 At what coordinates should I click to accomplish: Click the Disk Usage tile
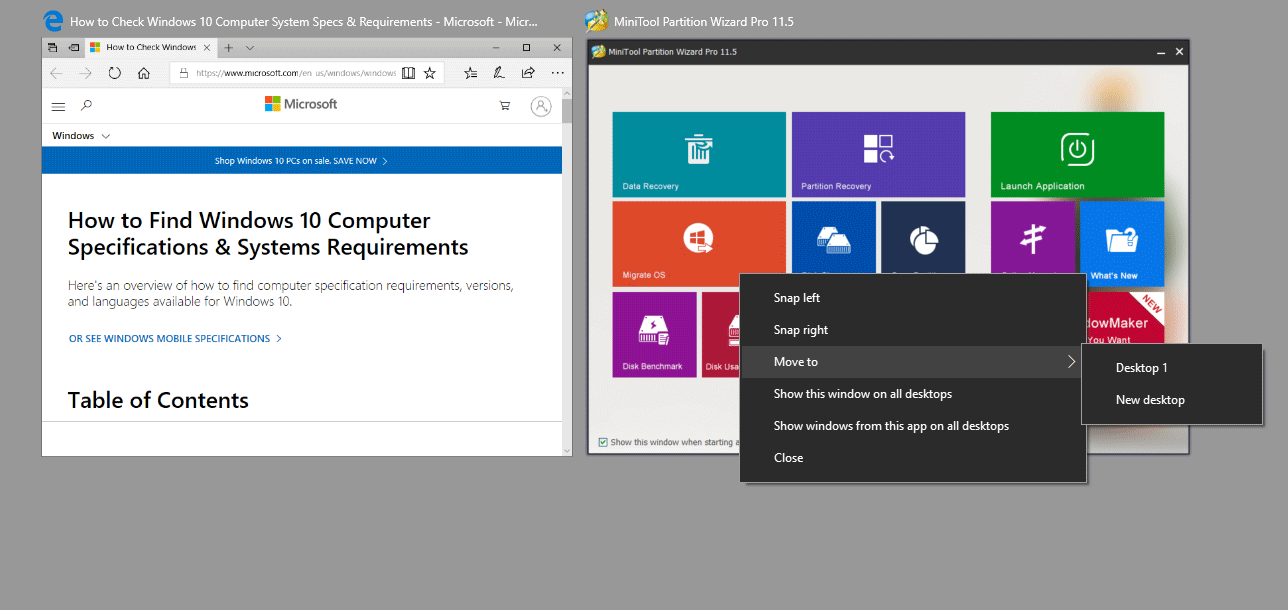[720, 334]
